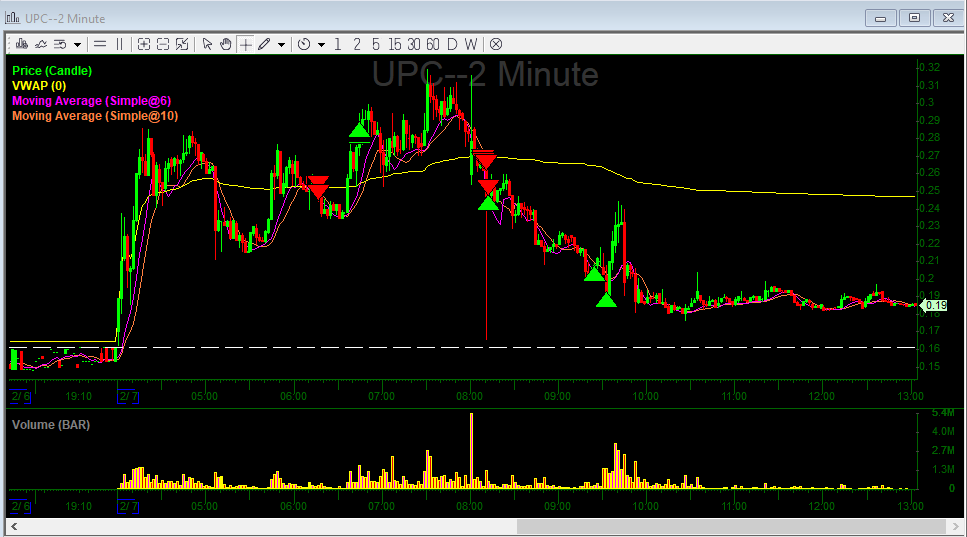Click the scrollbar right arrow
The width and height of the screenshot is (967, 537).
(955, 527)
